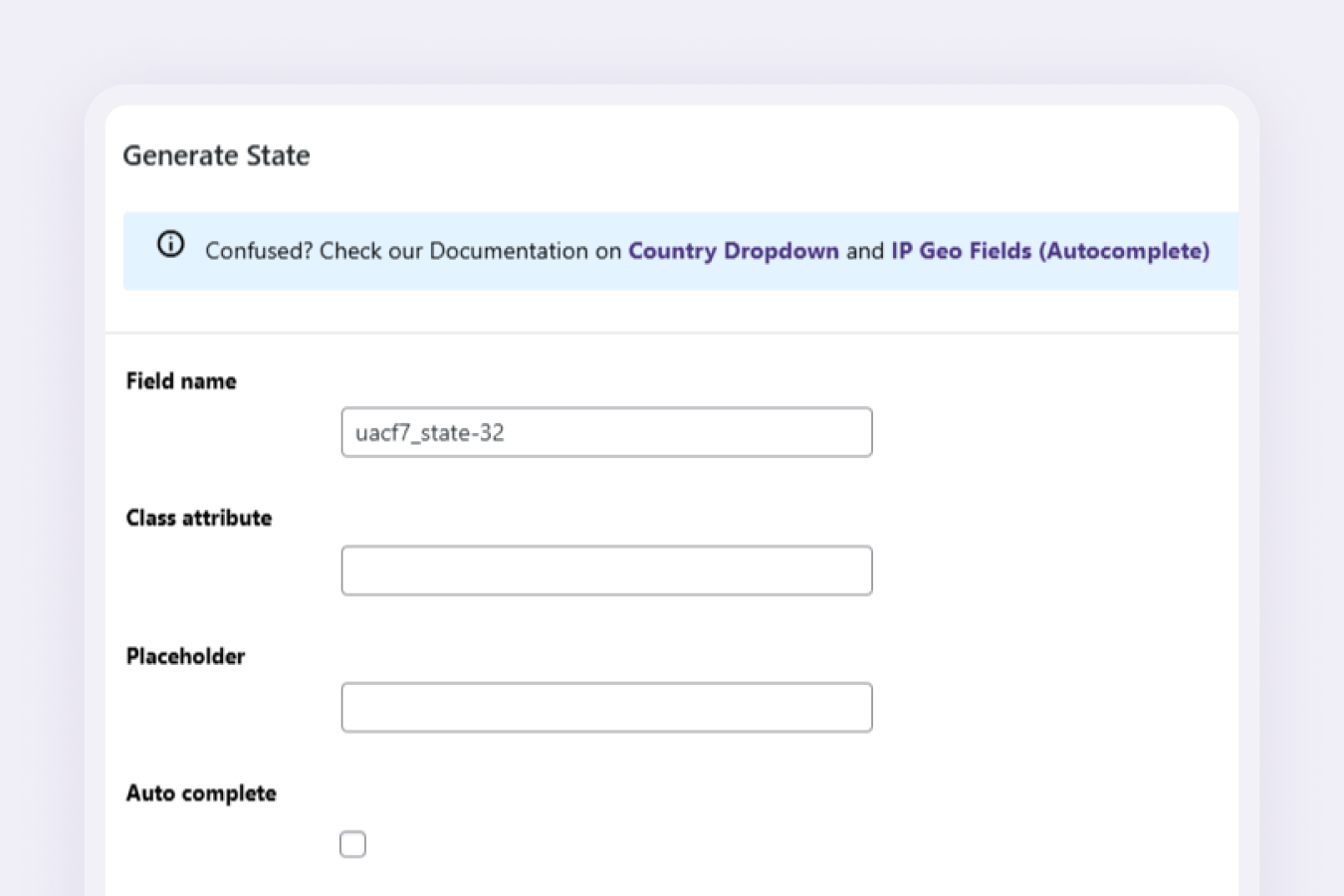Open IP Geo Fields (Autocomplete) documentation

click(x=1049, y=251)
